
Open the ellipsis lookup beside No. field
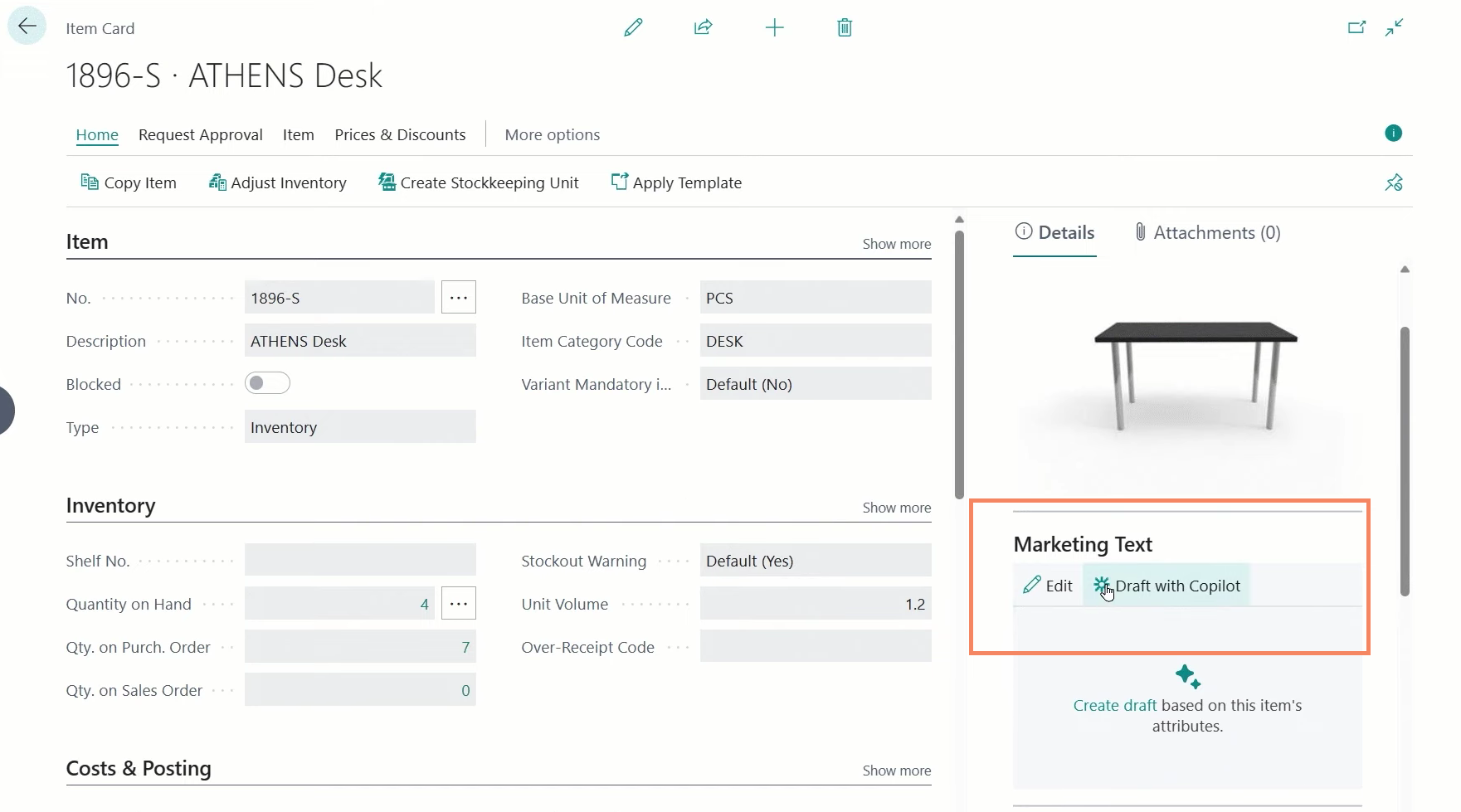tap(458, 297)
